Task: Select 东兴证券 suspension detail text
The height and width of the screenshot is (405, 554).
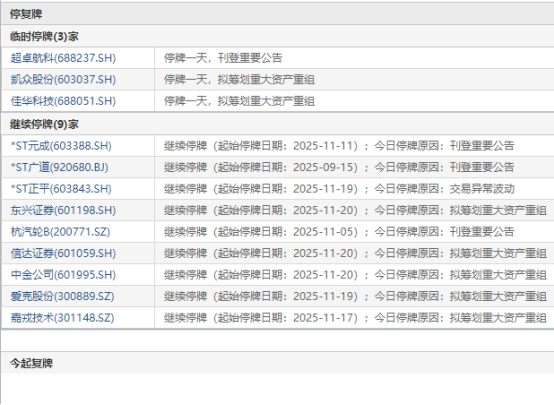Action: click(x=355, y=210)
